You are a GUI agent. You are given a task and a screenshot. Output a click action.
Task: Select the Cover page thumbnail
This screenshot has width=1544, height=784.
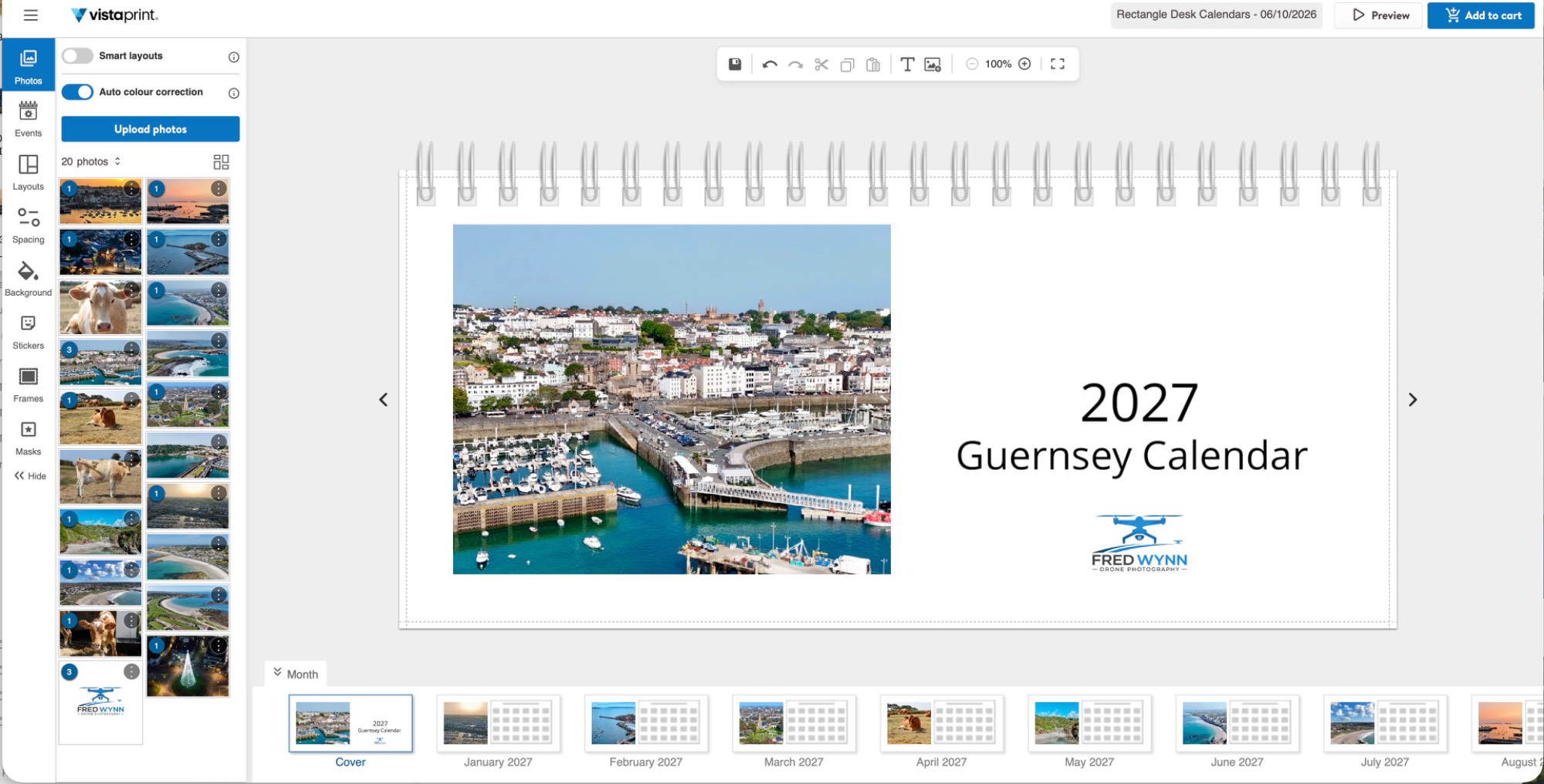[x=350, y=723]
